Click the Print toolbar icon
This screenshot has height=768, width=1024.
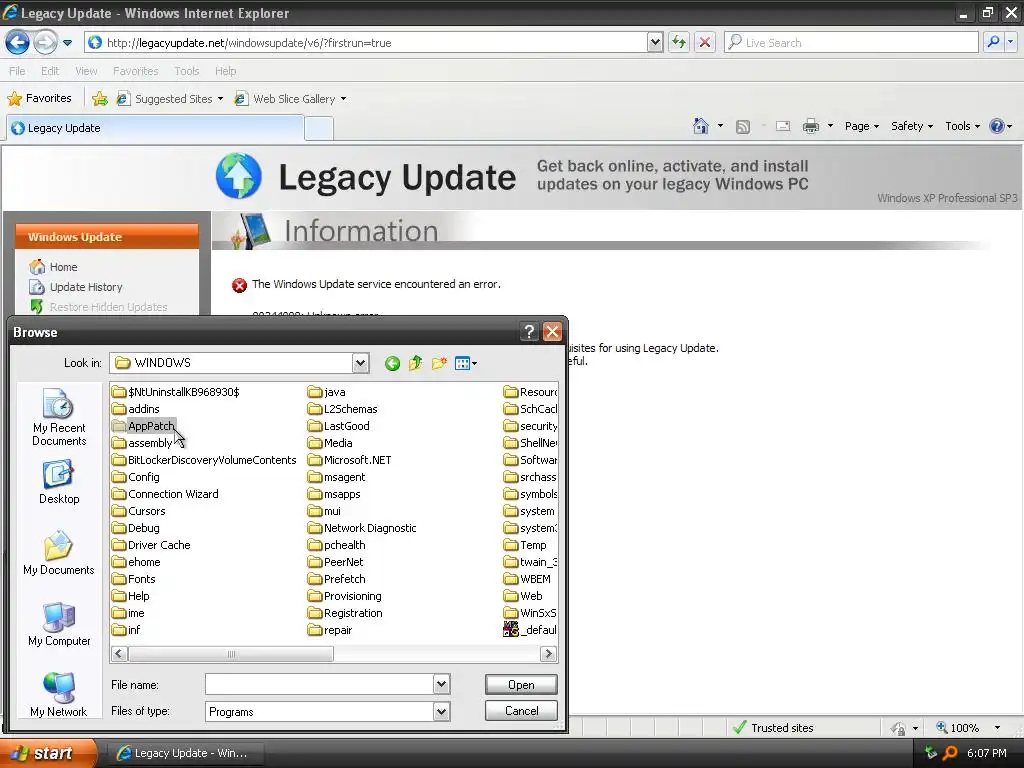click(x=810, y=126)
